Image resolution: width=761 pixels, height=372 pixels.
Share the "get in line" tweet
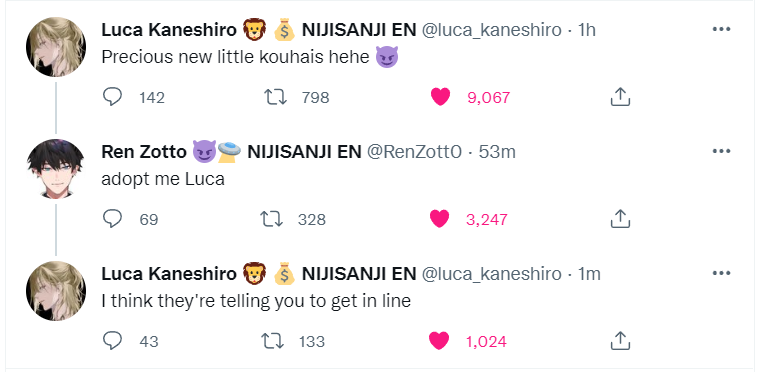pos(620,341)
